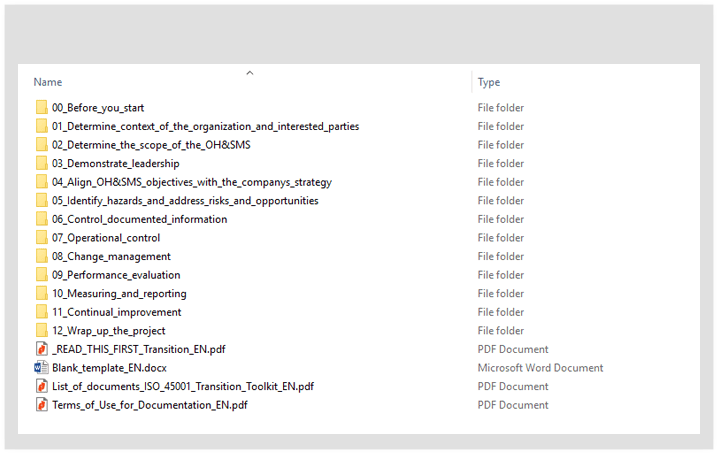Select the 06_Control_documented_information folder name
The image size is (718, 454).
(x=139, y=219)
